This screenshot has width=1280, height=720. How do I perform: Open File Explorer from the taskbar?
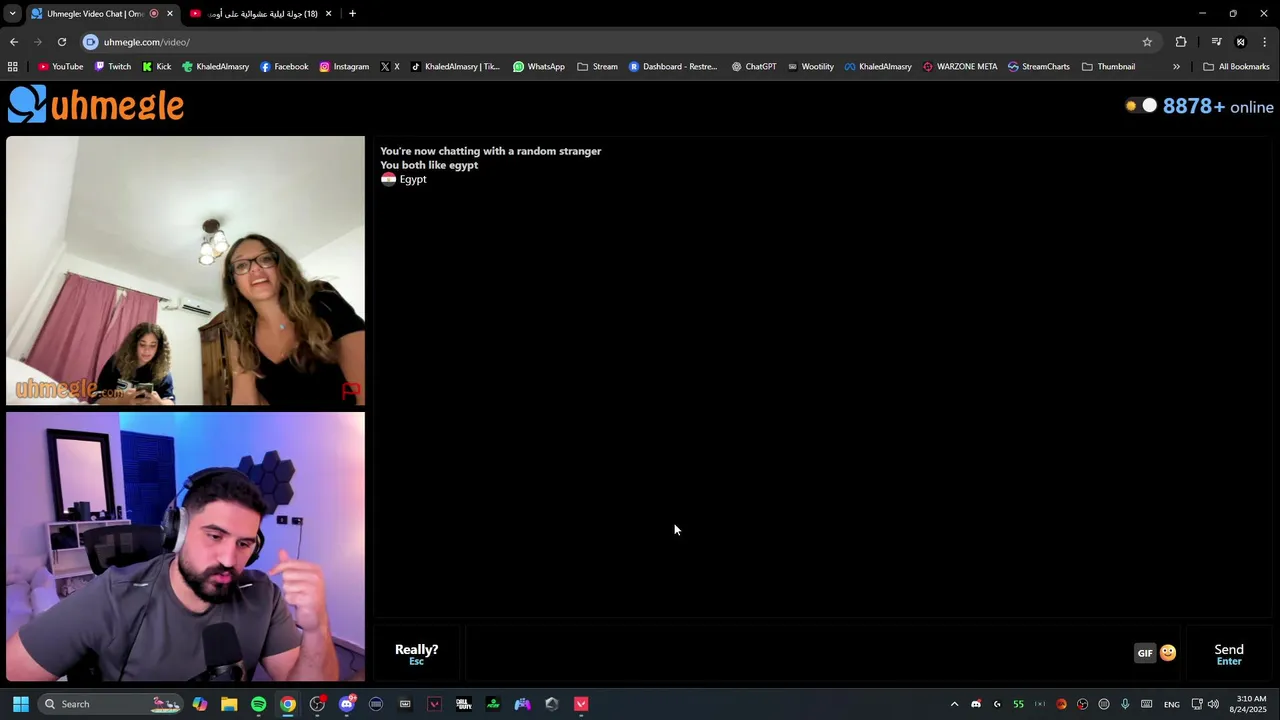229,704
